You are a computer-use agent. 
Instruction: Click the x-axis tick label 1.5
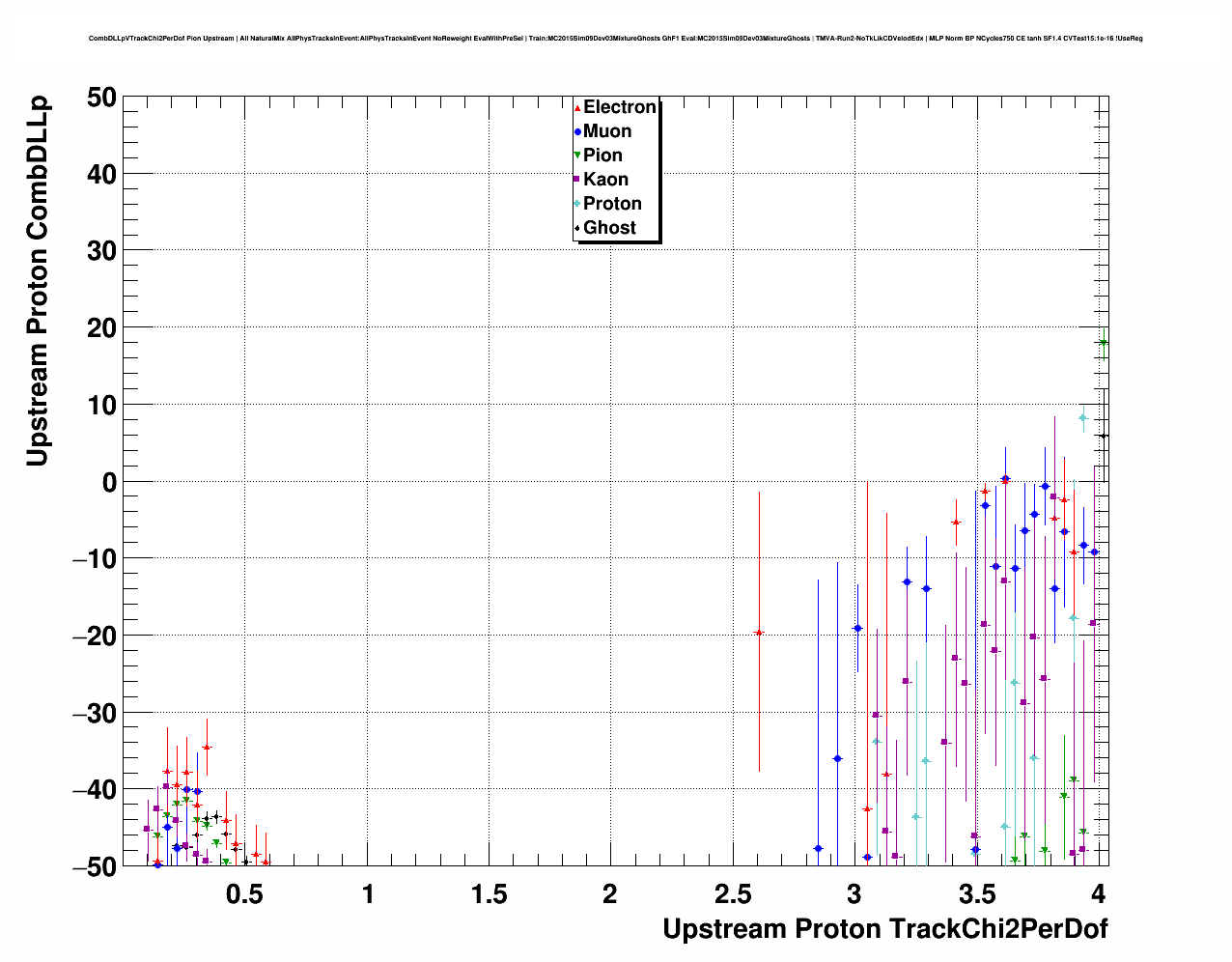pyautogui.click(x=490, y=894)
